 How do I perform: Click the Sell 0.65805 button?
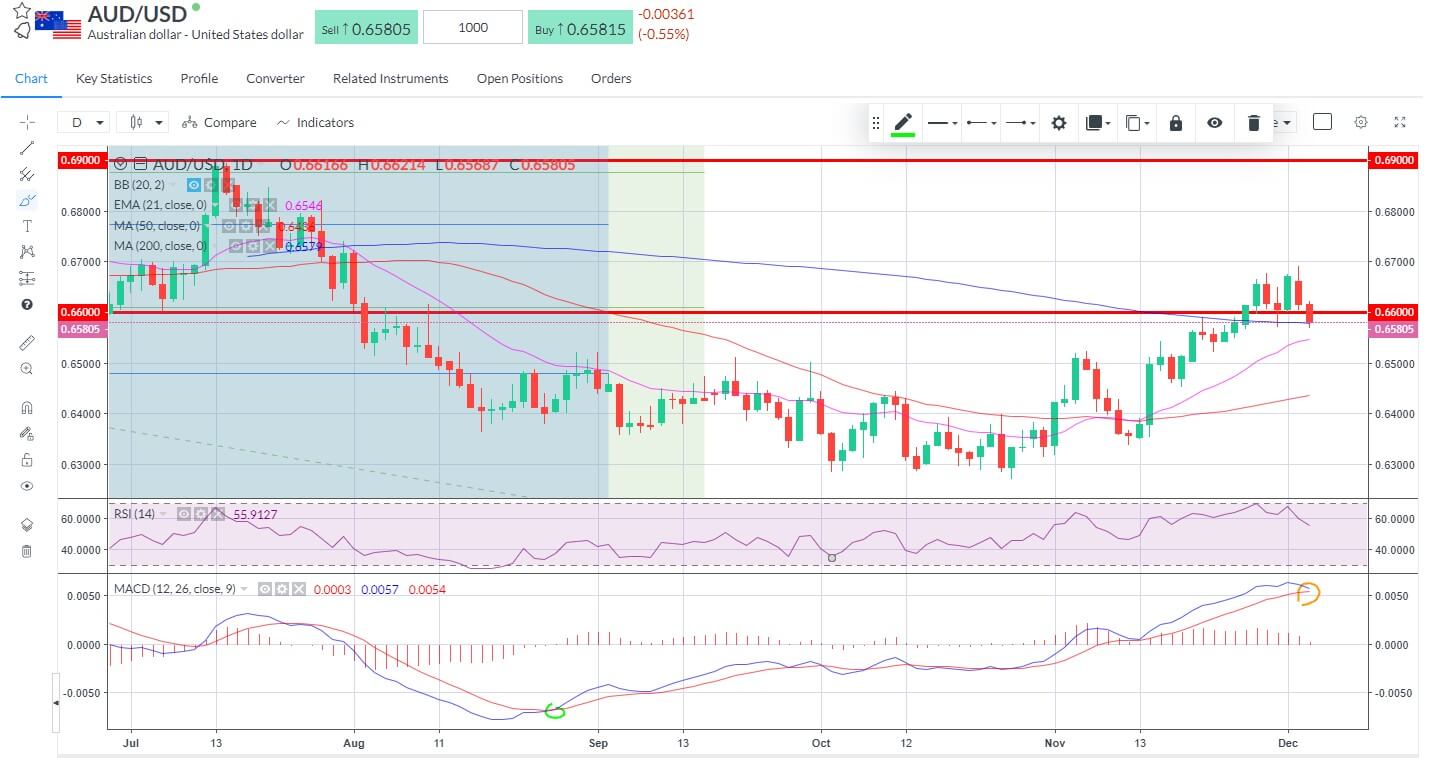366,28
